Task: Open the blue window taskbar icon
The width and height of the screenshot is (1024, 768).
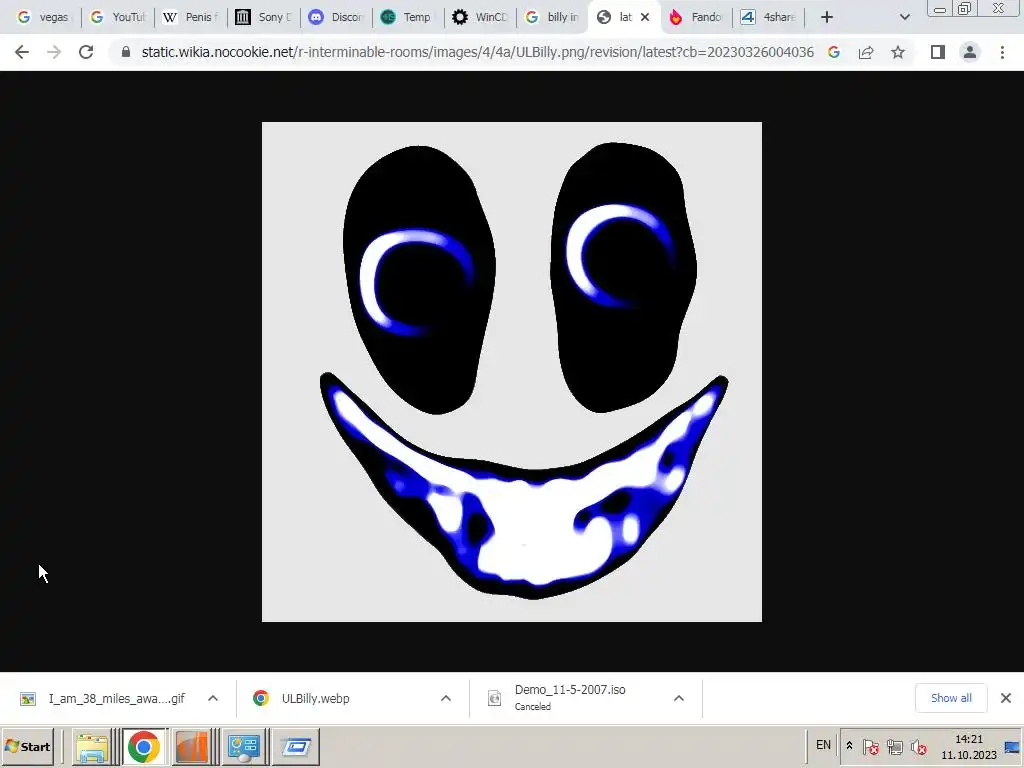Action: (x=295, y=746)
